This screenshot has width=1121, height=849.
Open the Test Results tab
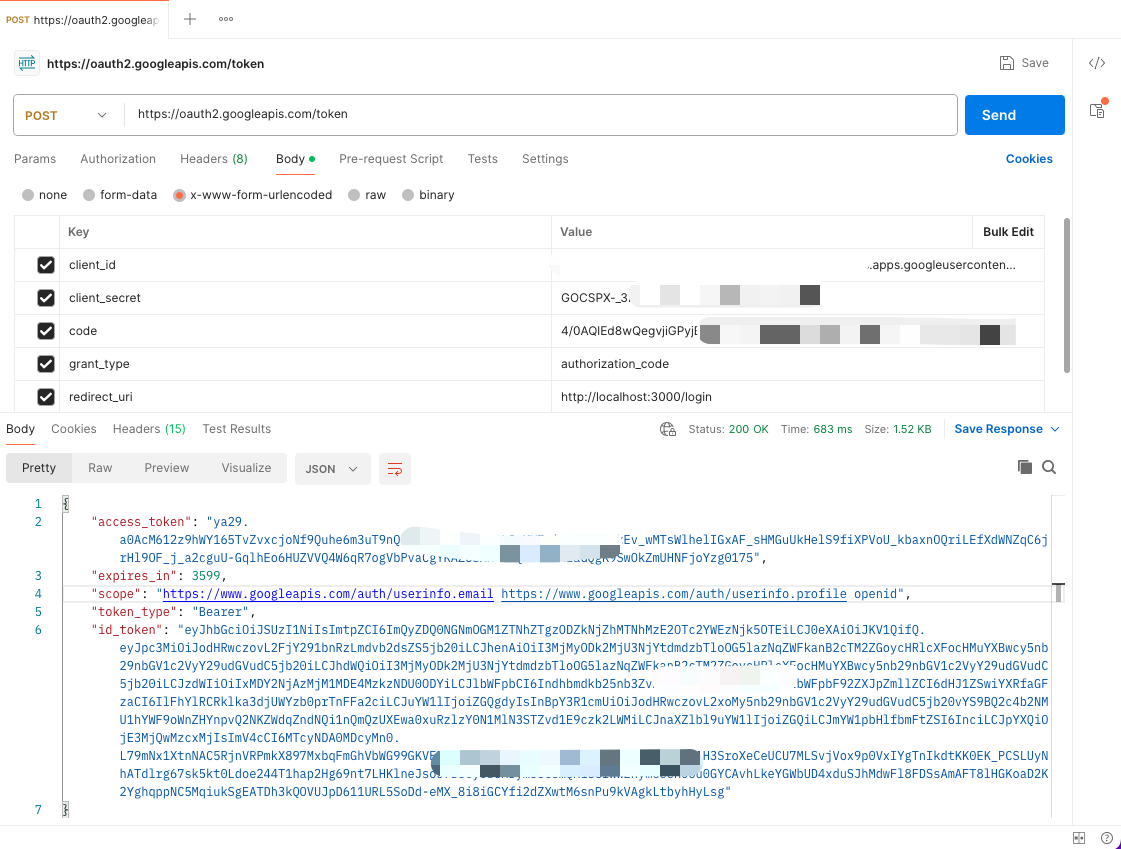point(237,429)
